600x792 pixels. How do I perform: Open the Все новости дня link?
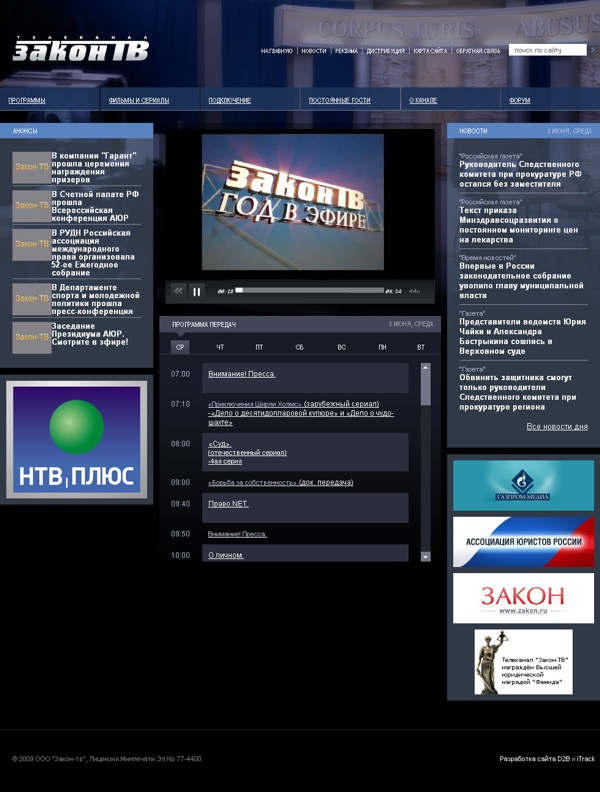[557, 427]
